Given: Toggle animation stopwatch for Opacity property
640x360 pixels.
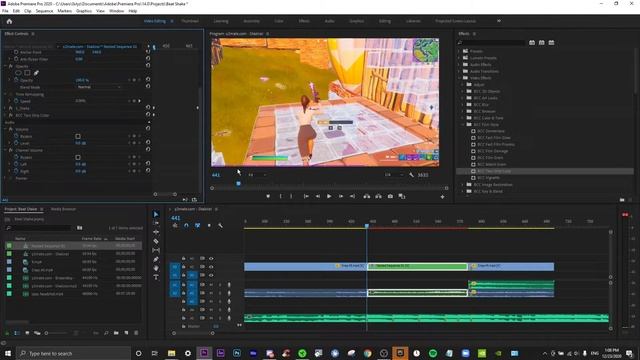Looking at the screenshot, I should (16, 80).
